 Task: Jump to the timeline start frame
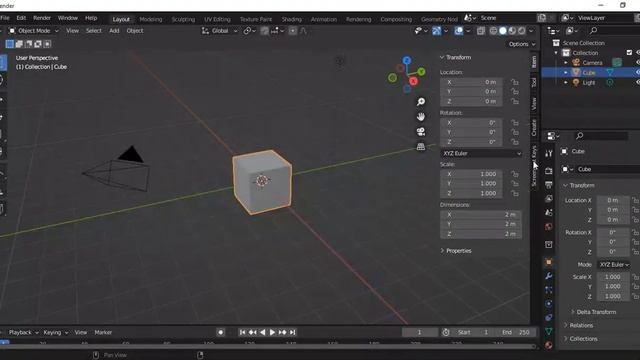242,332
